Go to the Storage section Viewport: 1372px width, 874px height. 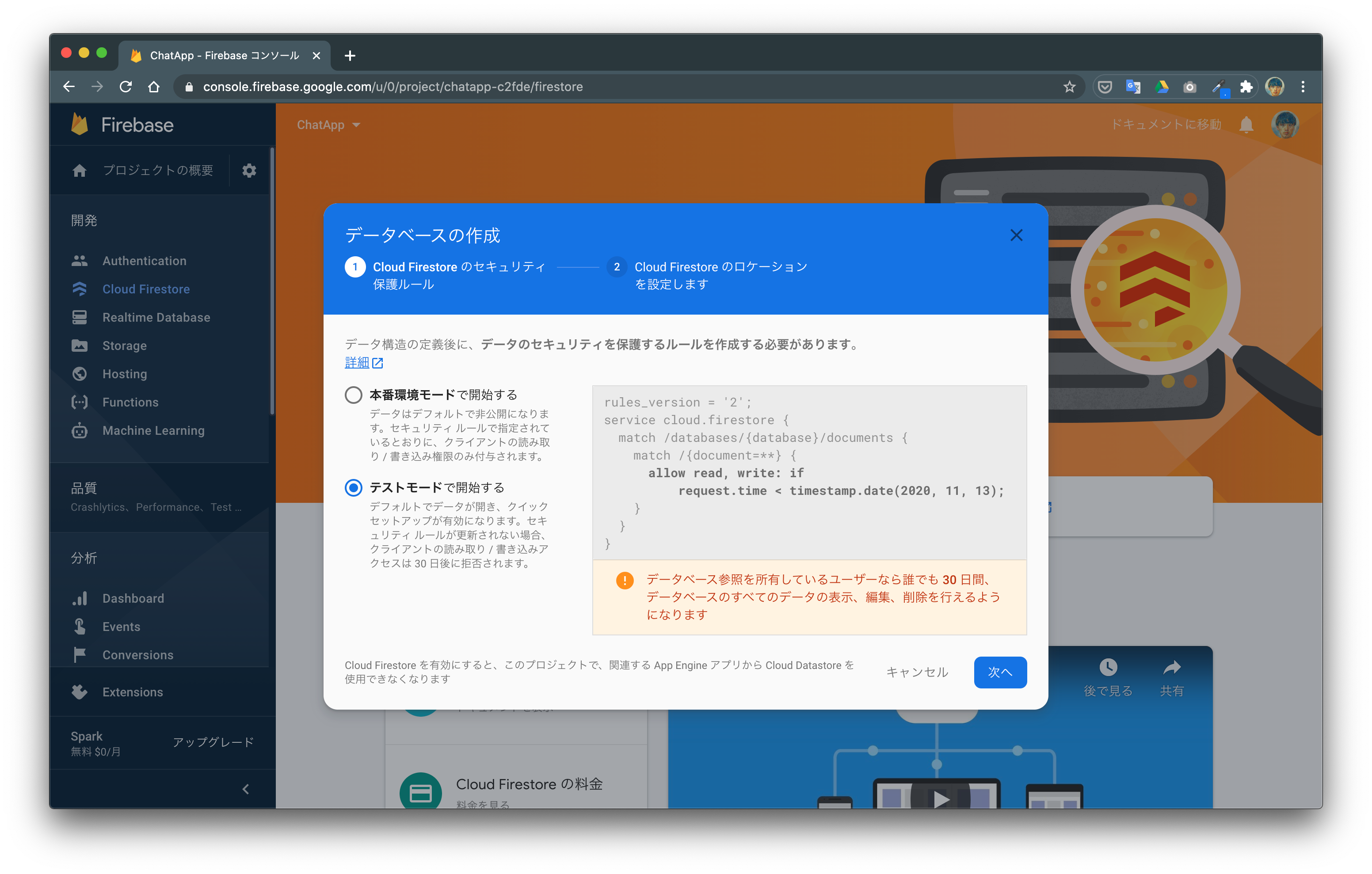tap(124, 345)
